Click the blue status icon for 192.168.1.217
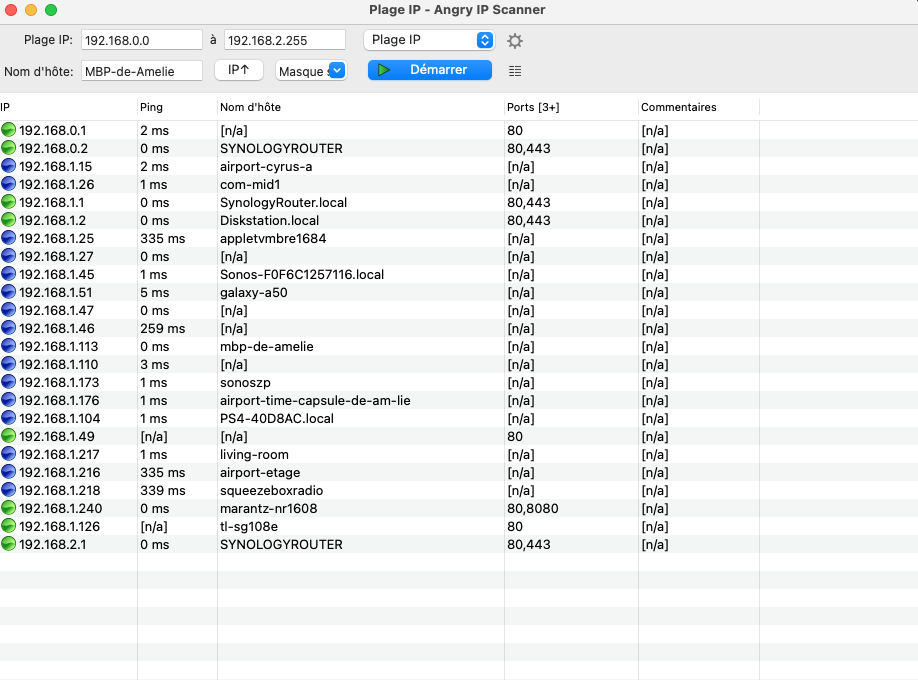The image size is (918, 680). 8,455
